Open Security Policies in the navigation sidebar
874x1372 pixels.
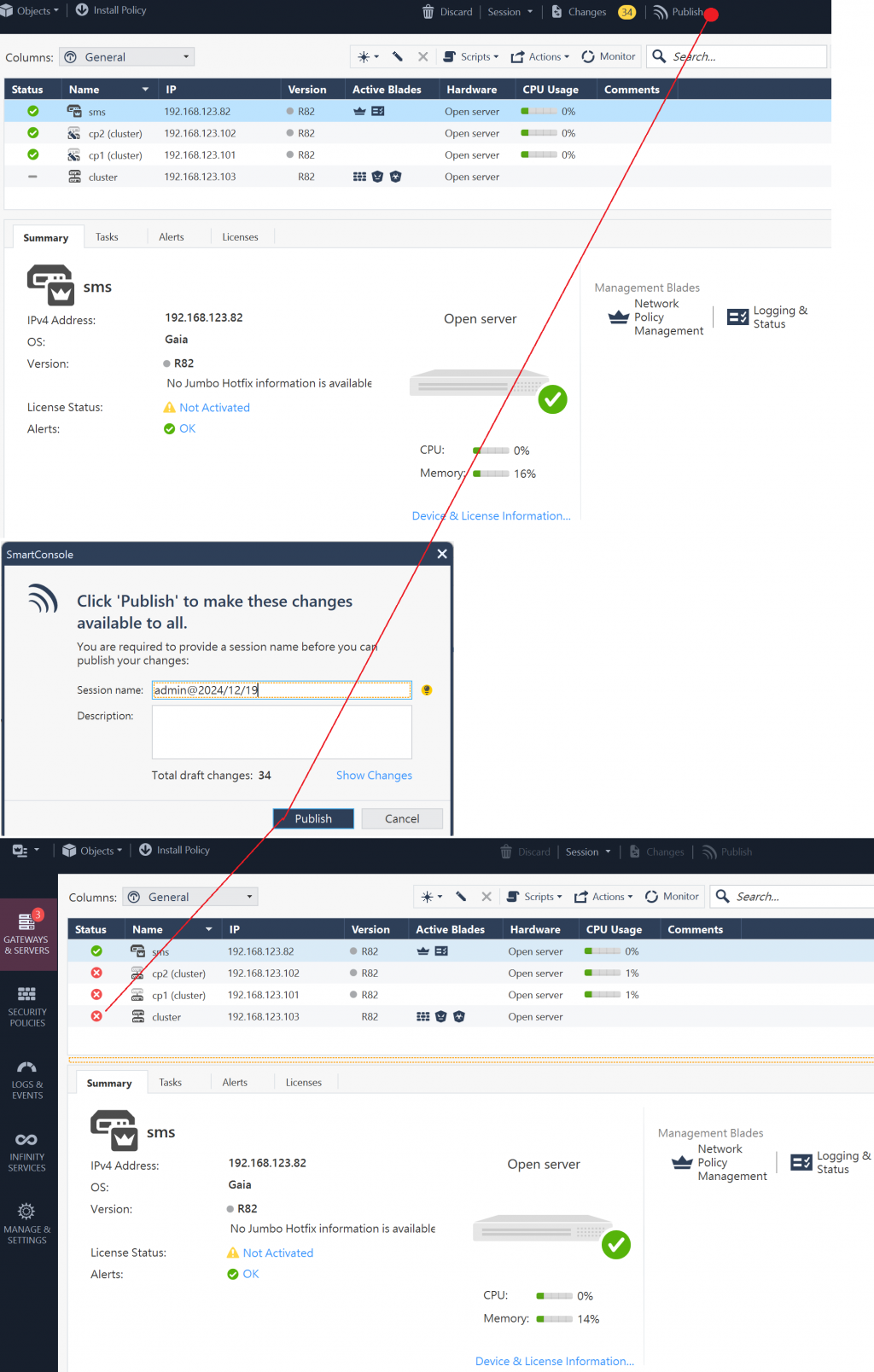28,1007
